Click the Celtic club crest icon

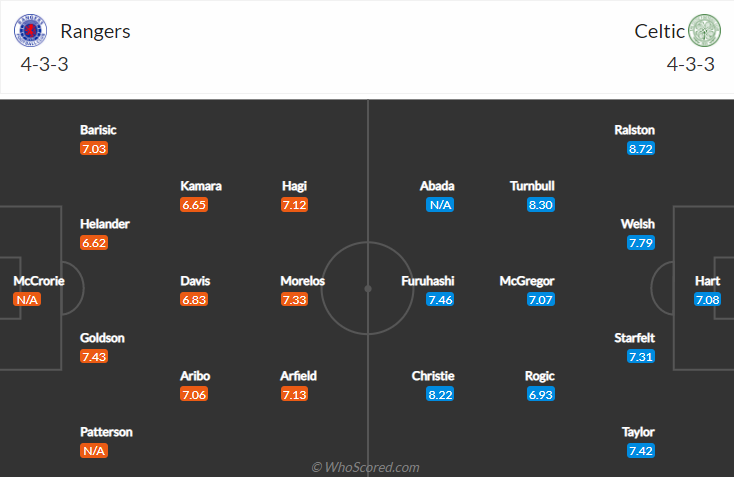pyautogui.click(x=704, y=30)
